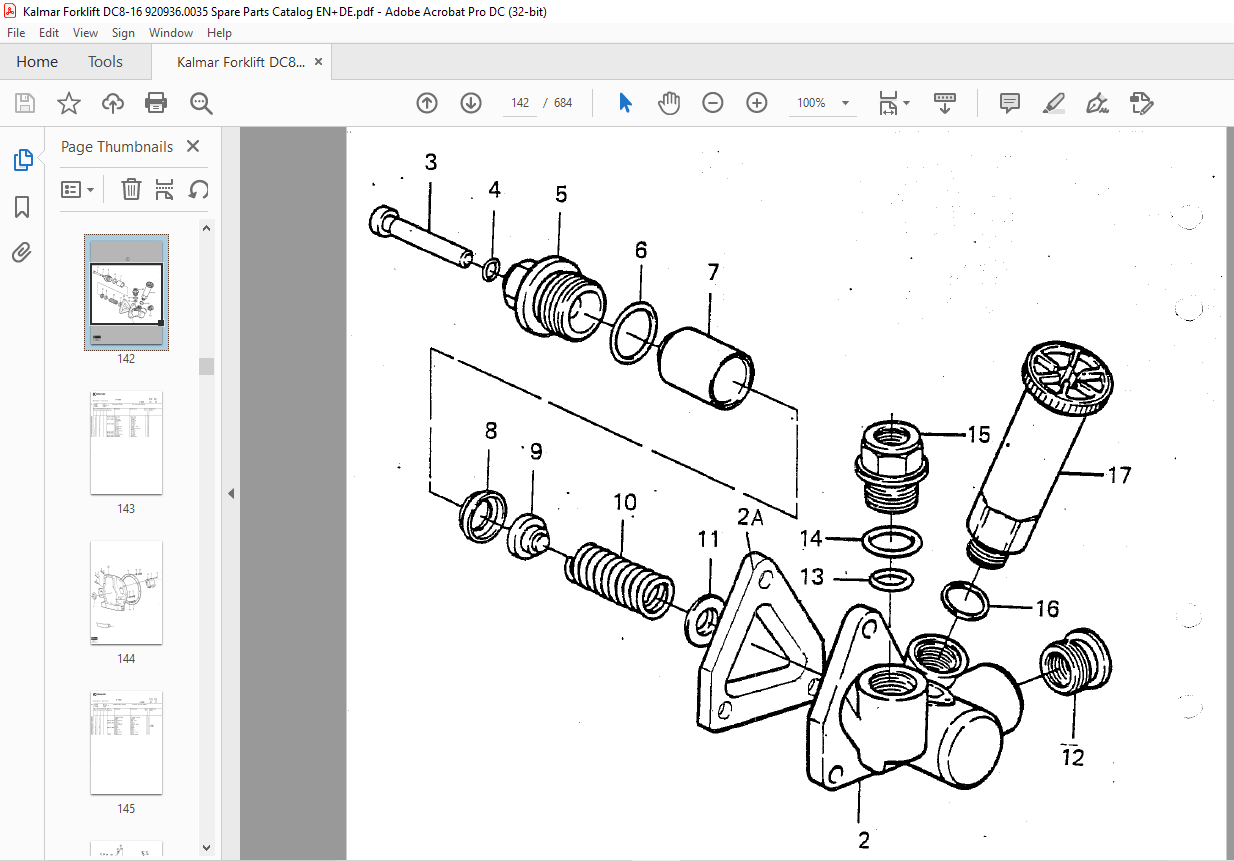Open the Sign document pen icon
The width and height of the screenshot is (1234, 861).
tap(1098, 103)
